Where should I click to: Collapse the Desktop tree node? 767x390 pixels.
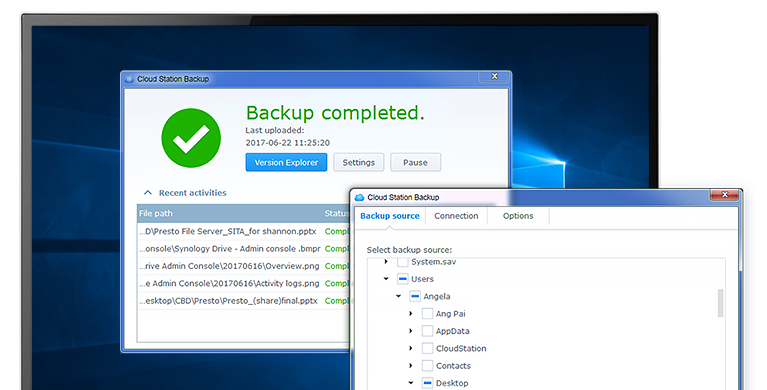pyautogui.click(x=411, y=383)
